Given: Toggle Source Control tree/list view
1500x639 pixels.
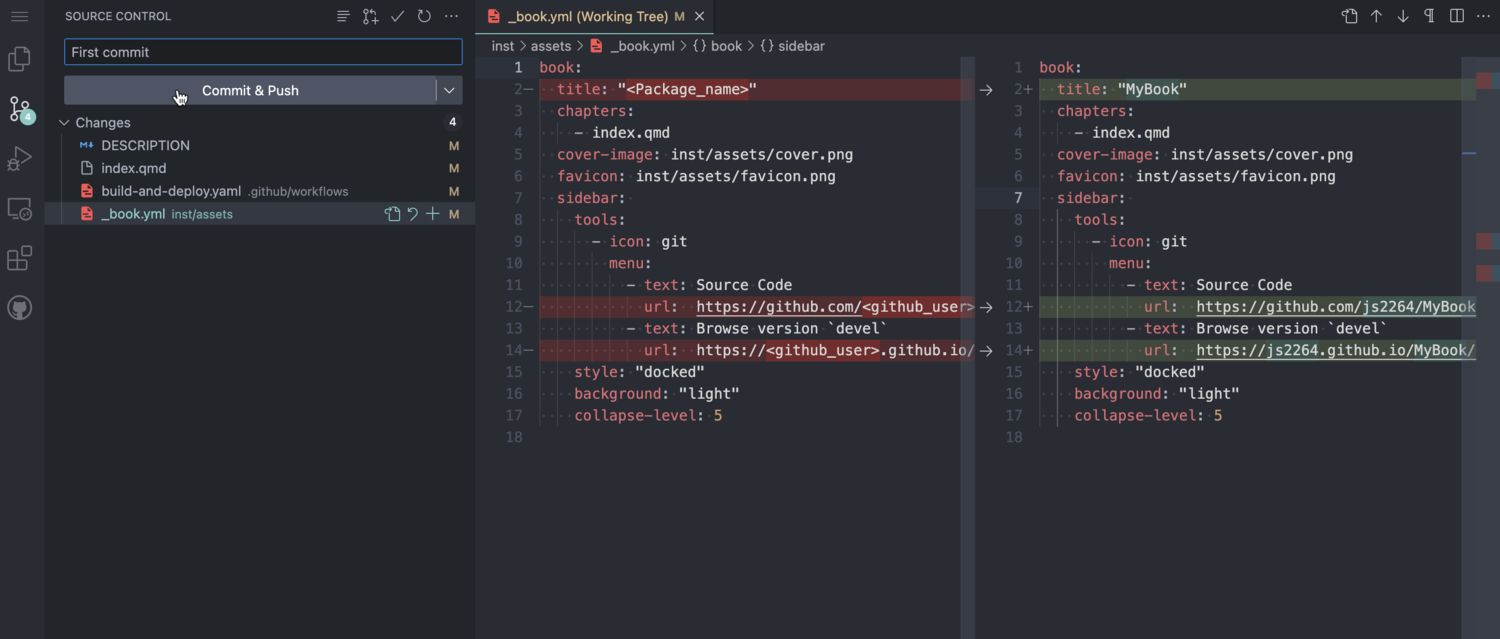Looking at the screenshot, I should [343, 16].
